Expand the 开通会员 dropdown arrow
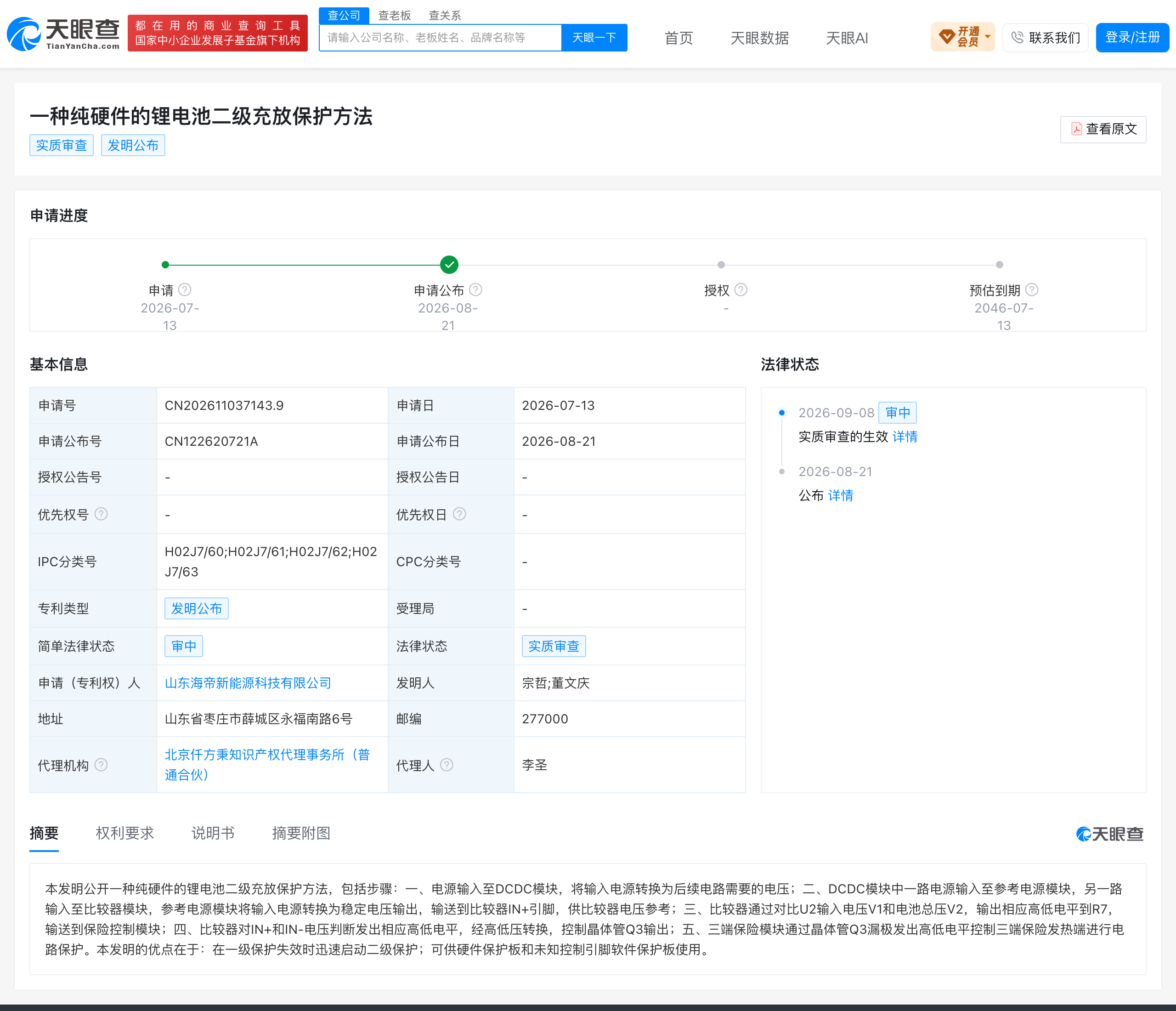 988,37
